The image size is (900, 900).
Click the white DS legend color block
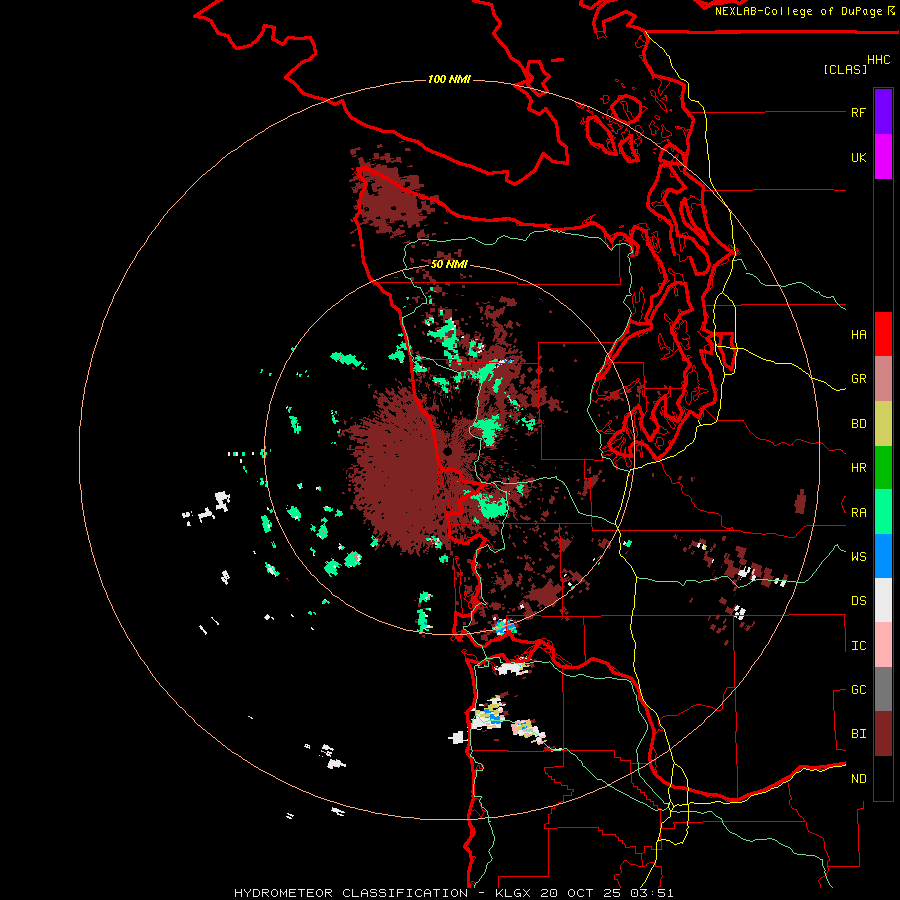pos(883,600)
